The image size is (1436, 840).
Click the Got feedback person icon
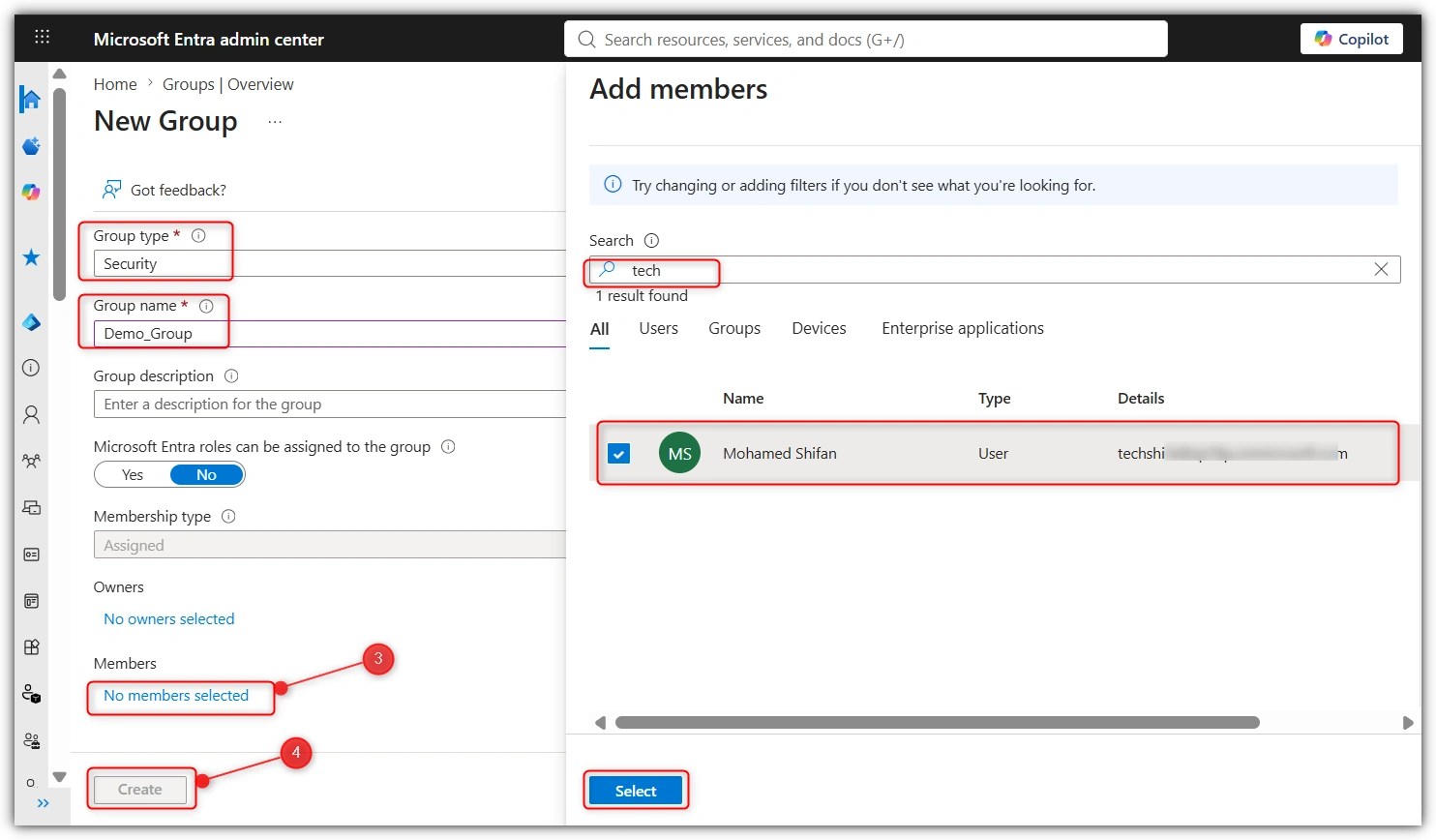pos(112,189)
